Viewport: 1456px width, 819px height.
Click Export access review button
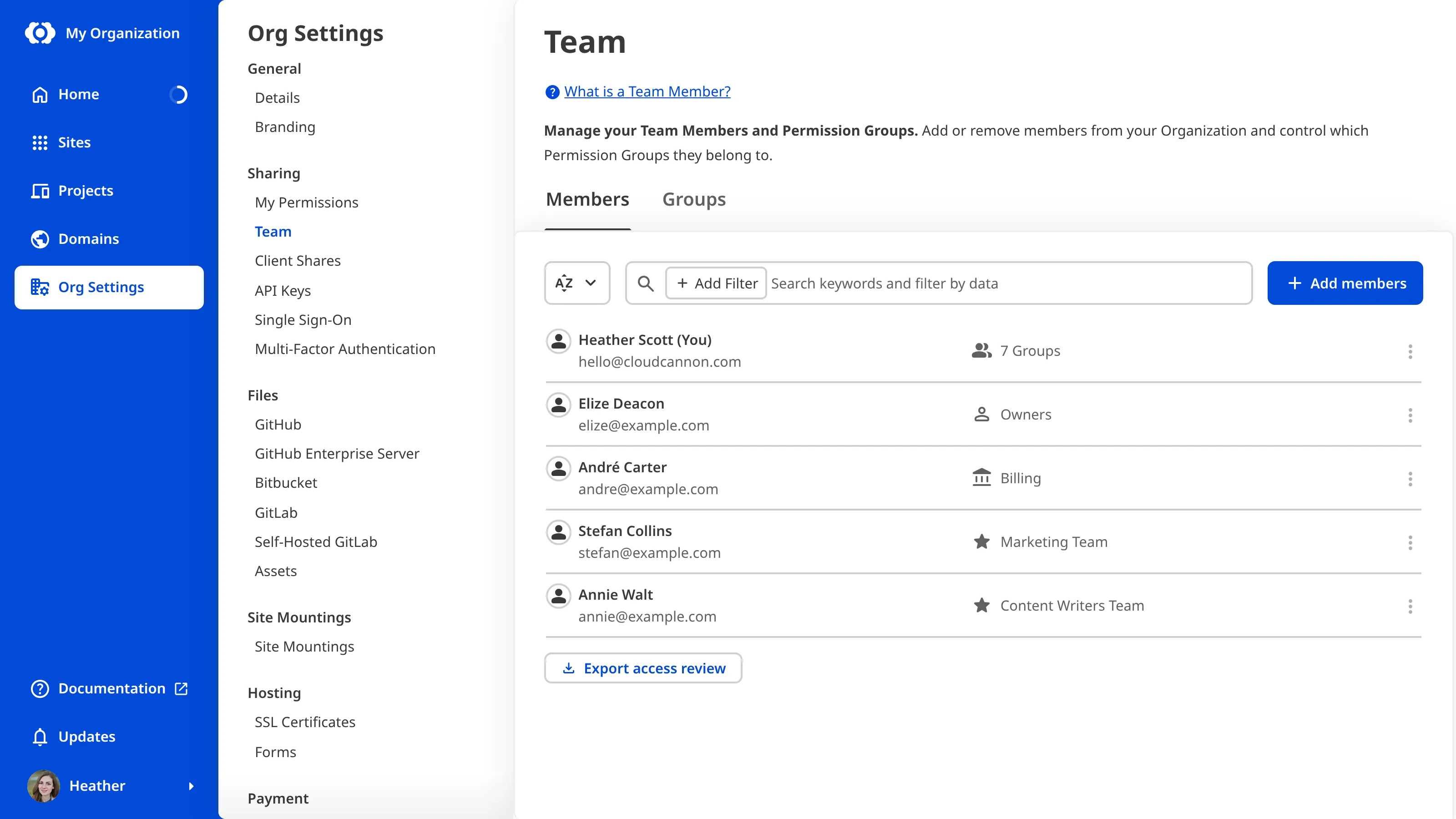pyautogui.click(x=643, y=668)
